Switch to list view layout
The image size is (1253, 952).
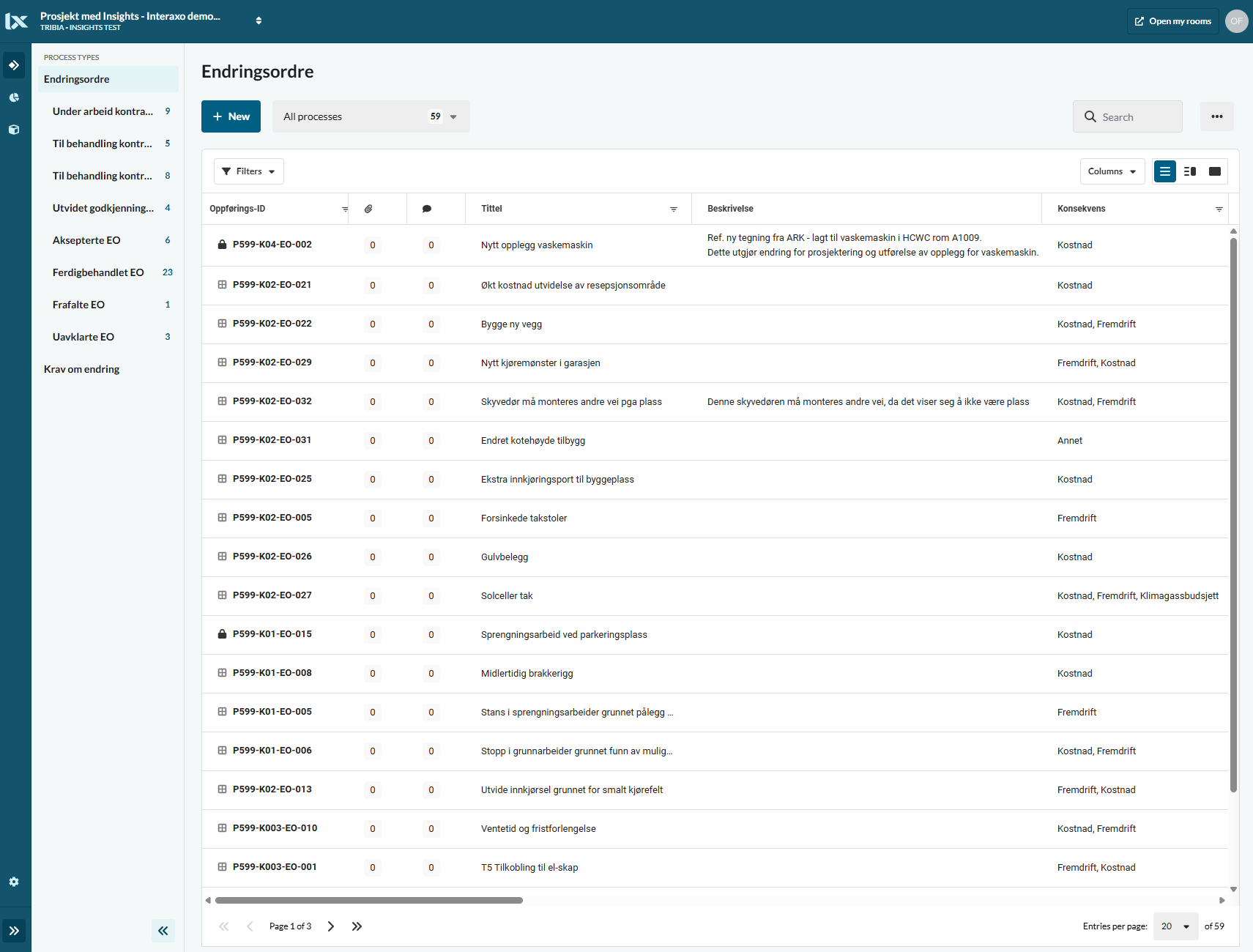[x=1164, y=171]
